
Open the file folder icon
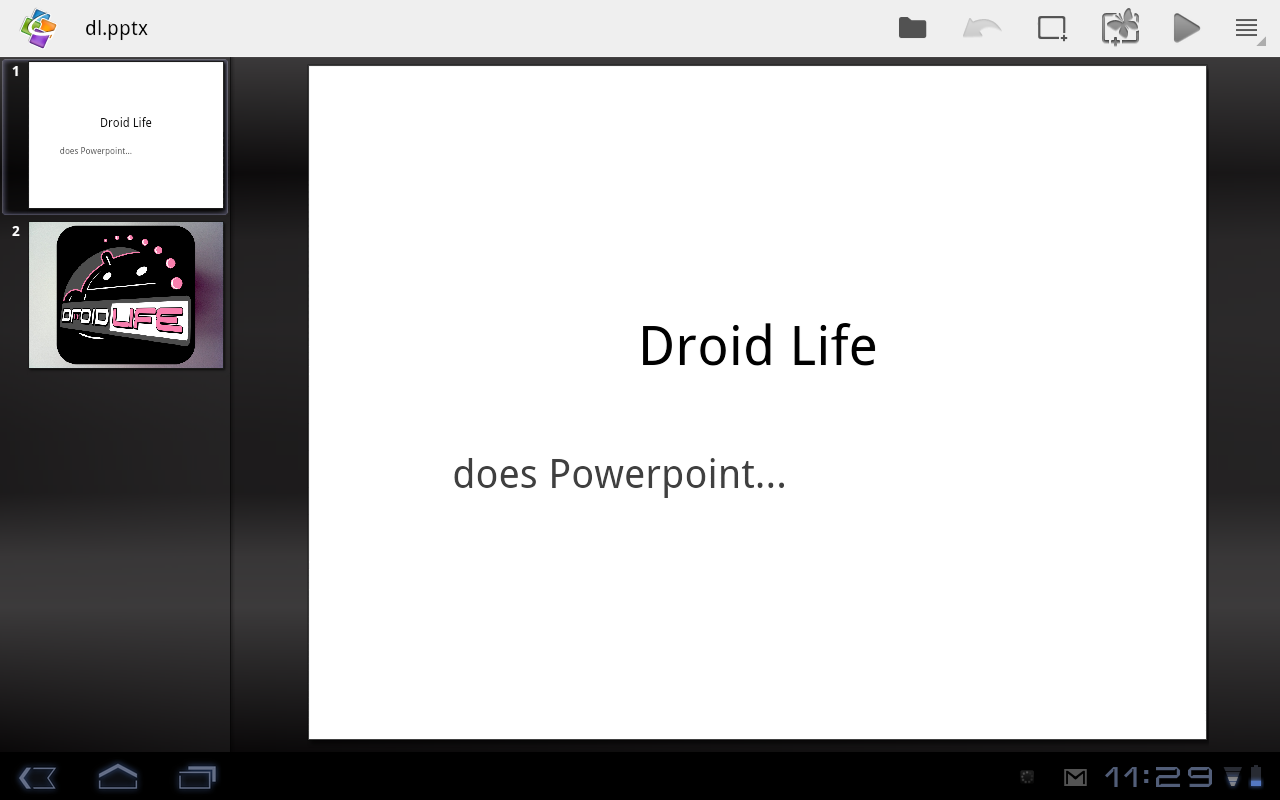pyautogui.click(x=912, y=28)
